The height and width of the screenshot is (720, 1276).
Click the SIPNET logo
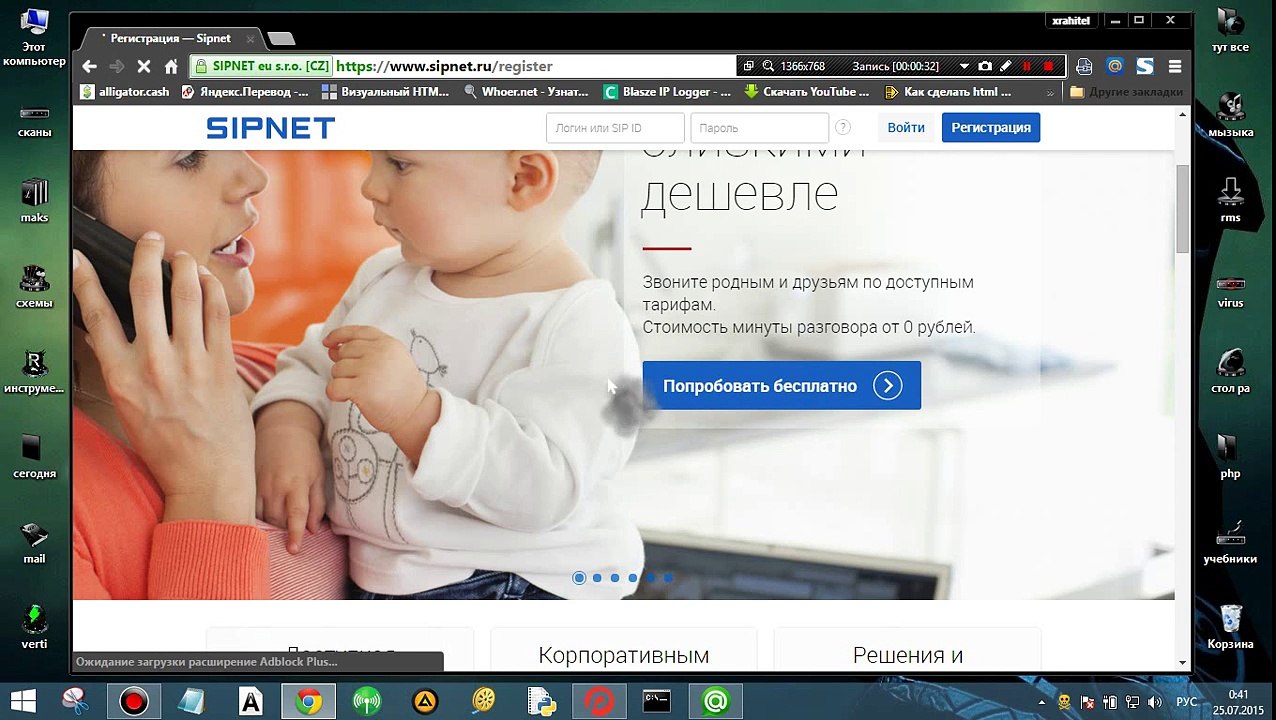tap(270, 128)
